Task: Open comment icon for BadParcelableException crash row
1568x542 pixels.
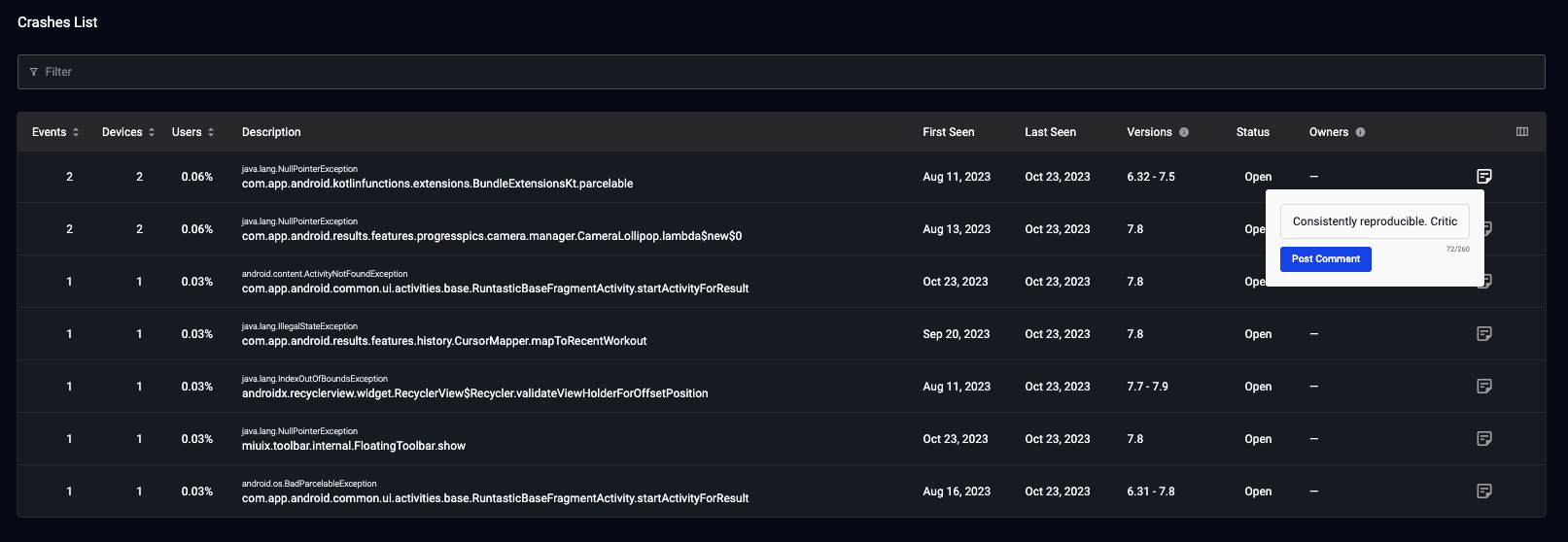Action: pos(1484,491)
